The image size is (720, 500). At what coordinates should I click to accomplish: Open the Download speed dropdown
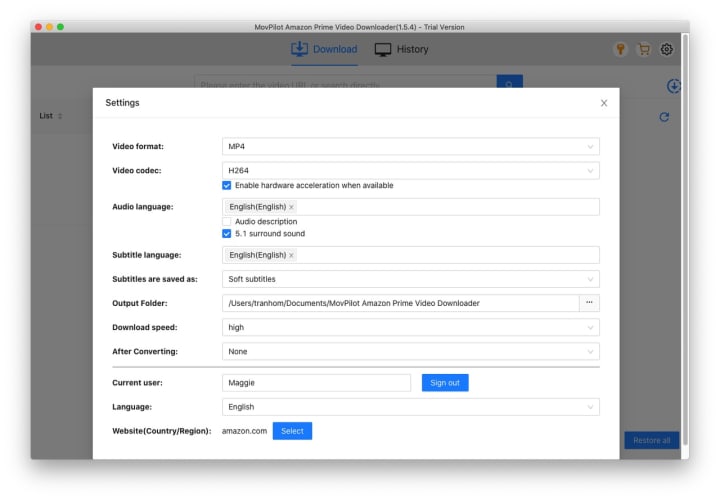pos(411,327)
